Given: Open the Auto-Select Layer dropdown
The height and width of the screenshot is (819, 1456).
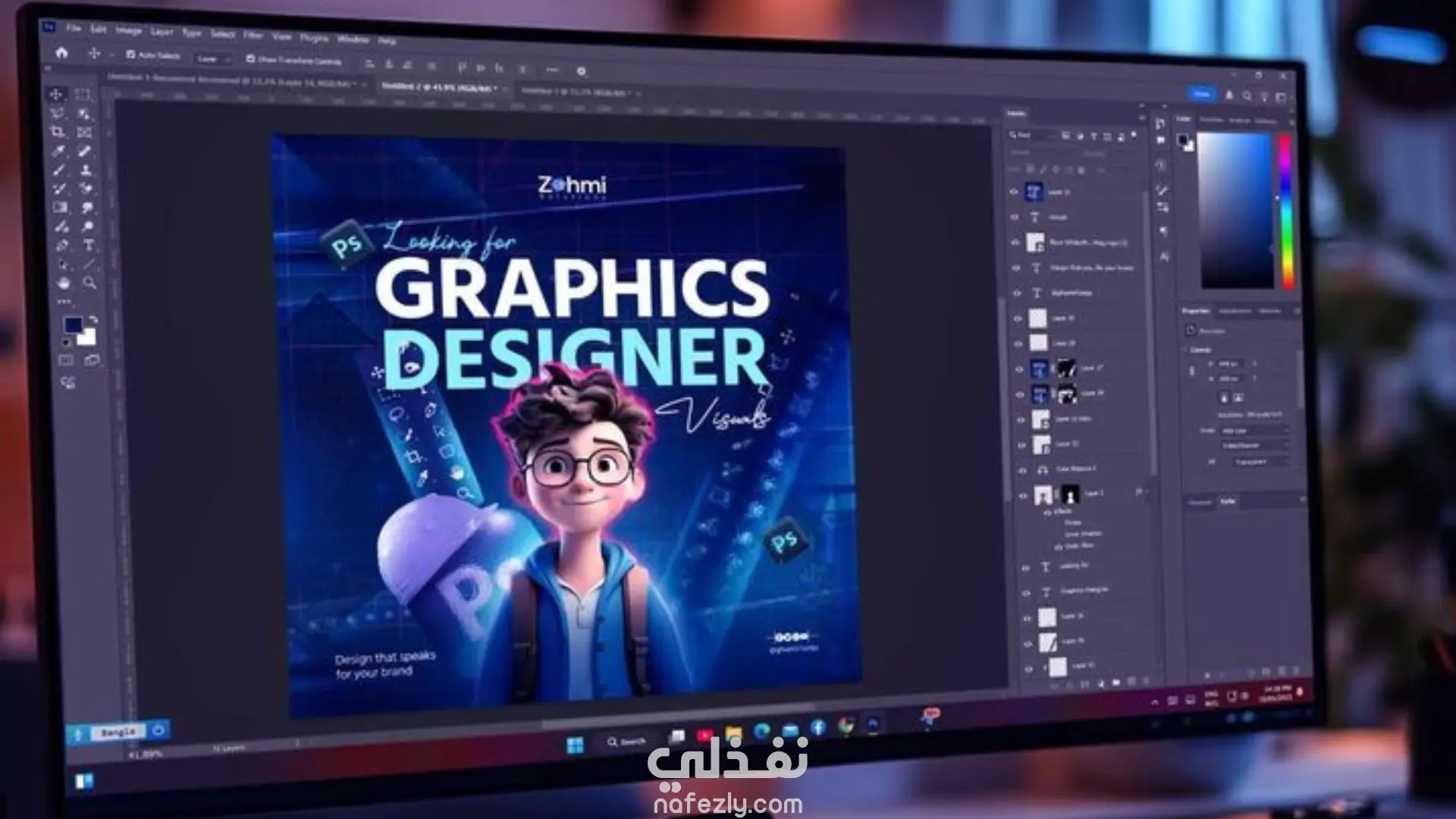Looking at the screenshot, I should pos(212,58).
